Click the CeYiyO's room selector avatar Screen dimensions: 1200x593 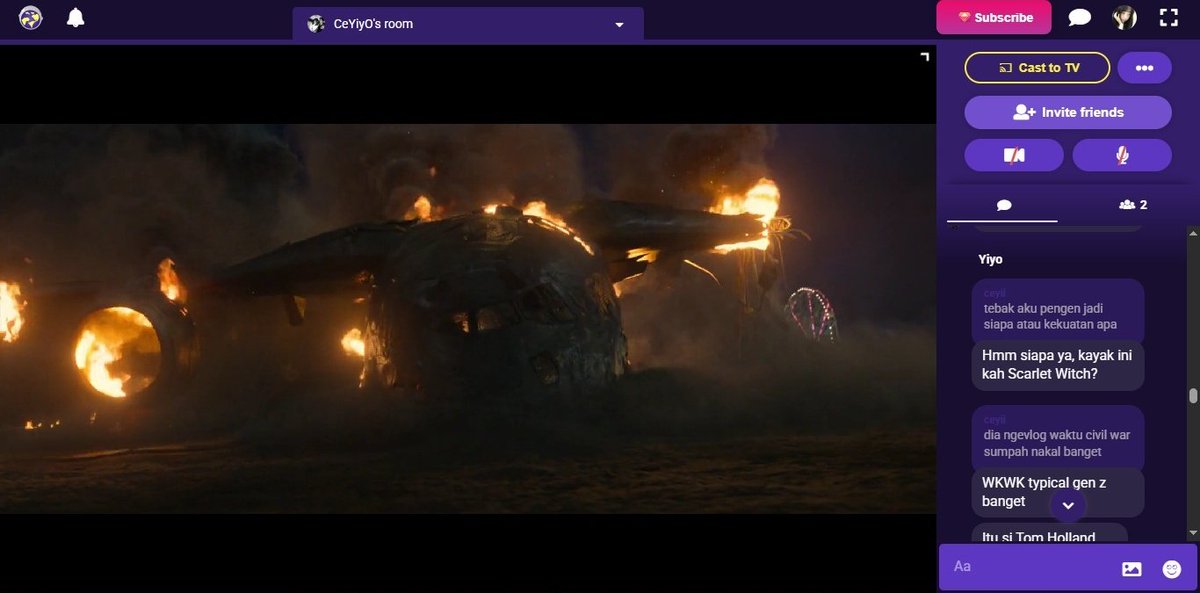[316, 23]
